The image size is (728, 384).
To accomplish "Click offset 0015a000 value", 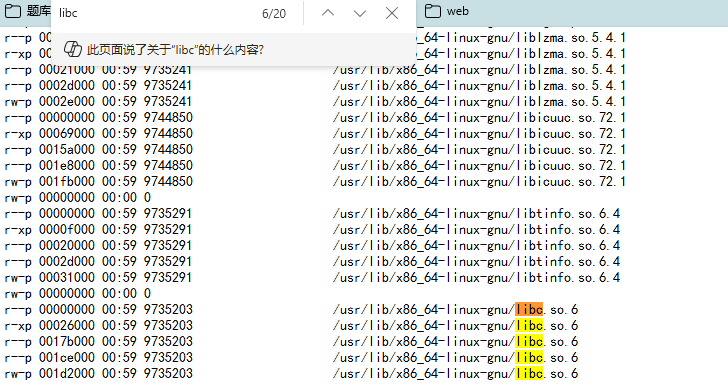I will (x=67, y=150).
